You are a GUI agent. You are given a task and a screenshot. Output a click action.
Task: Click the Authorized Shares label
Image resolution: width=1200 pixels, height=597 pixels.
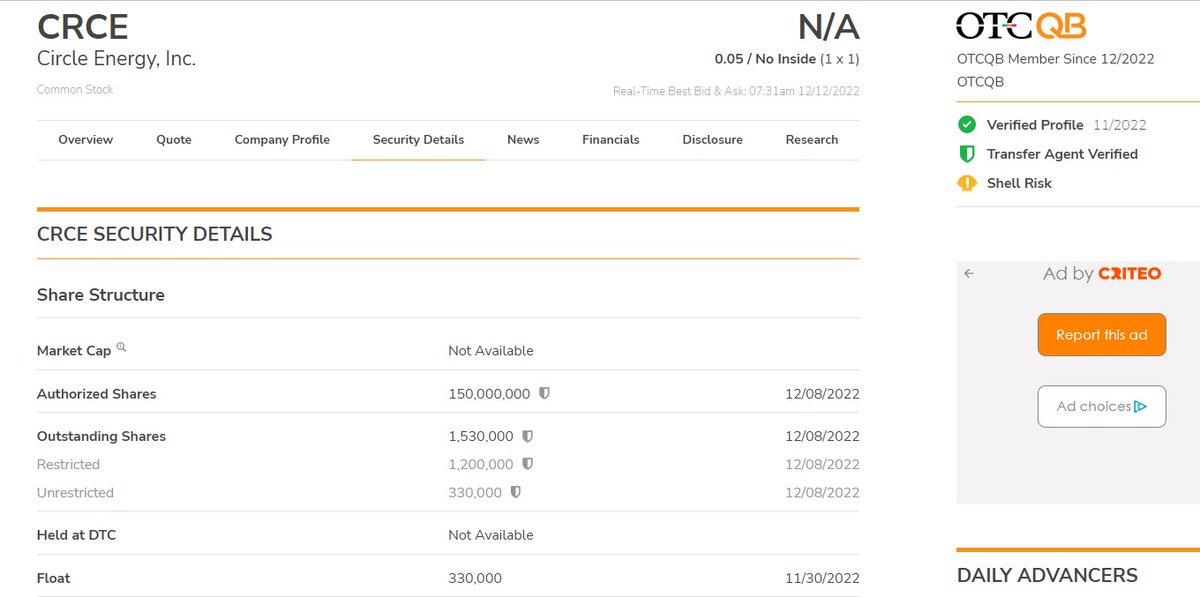click(97, 394)
